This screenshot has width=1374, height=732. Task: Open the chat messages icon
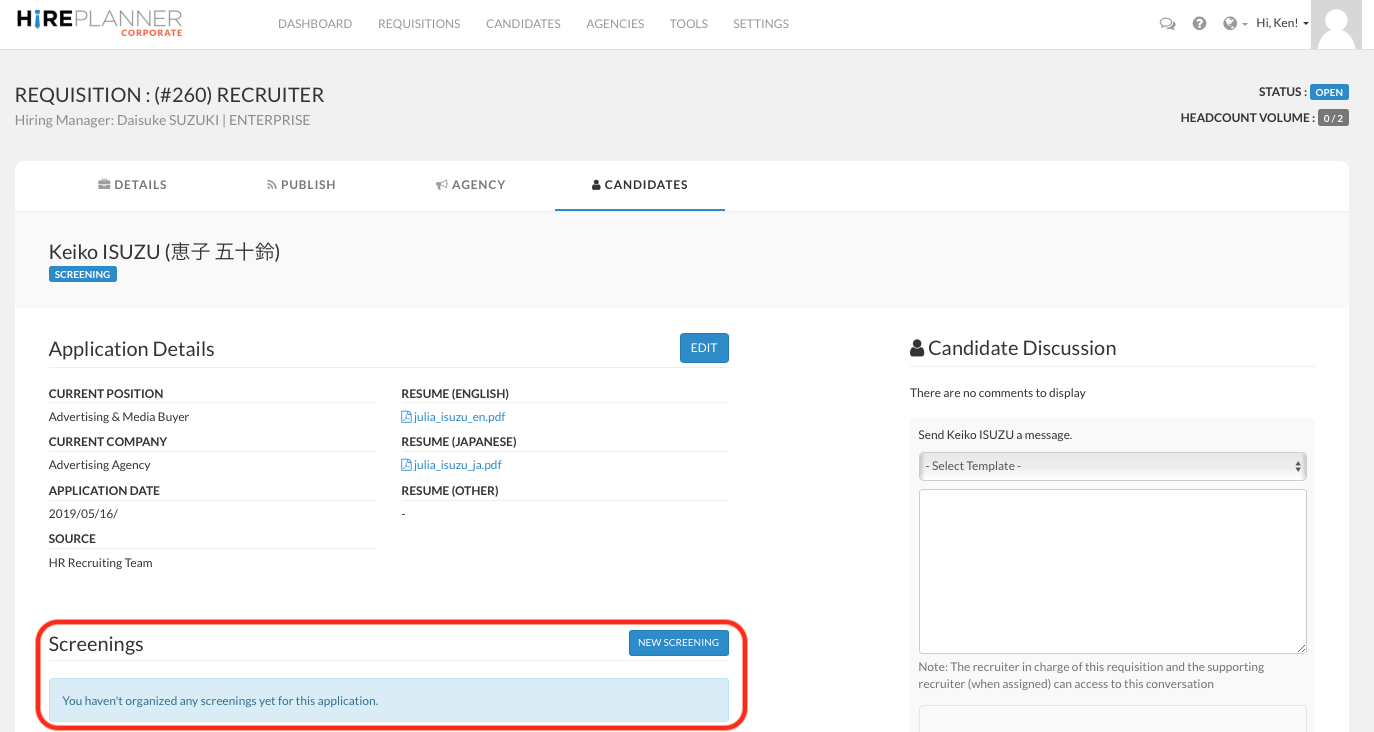point(1167,24)
